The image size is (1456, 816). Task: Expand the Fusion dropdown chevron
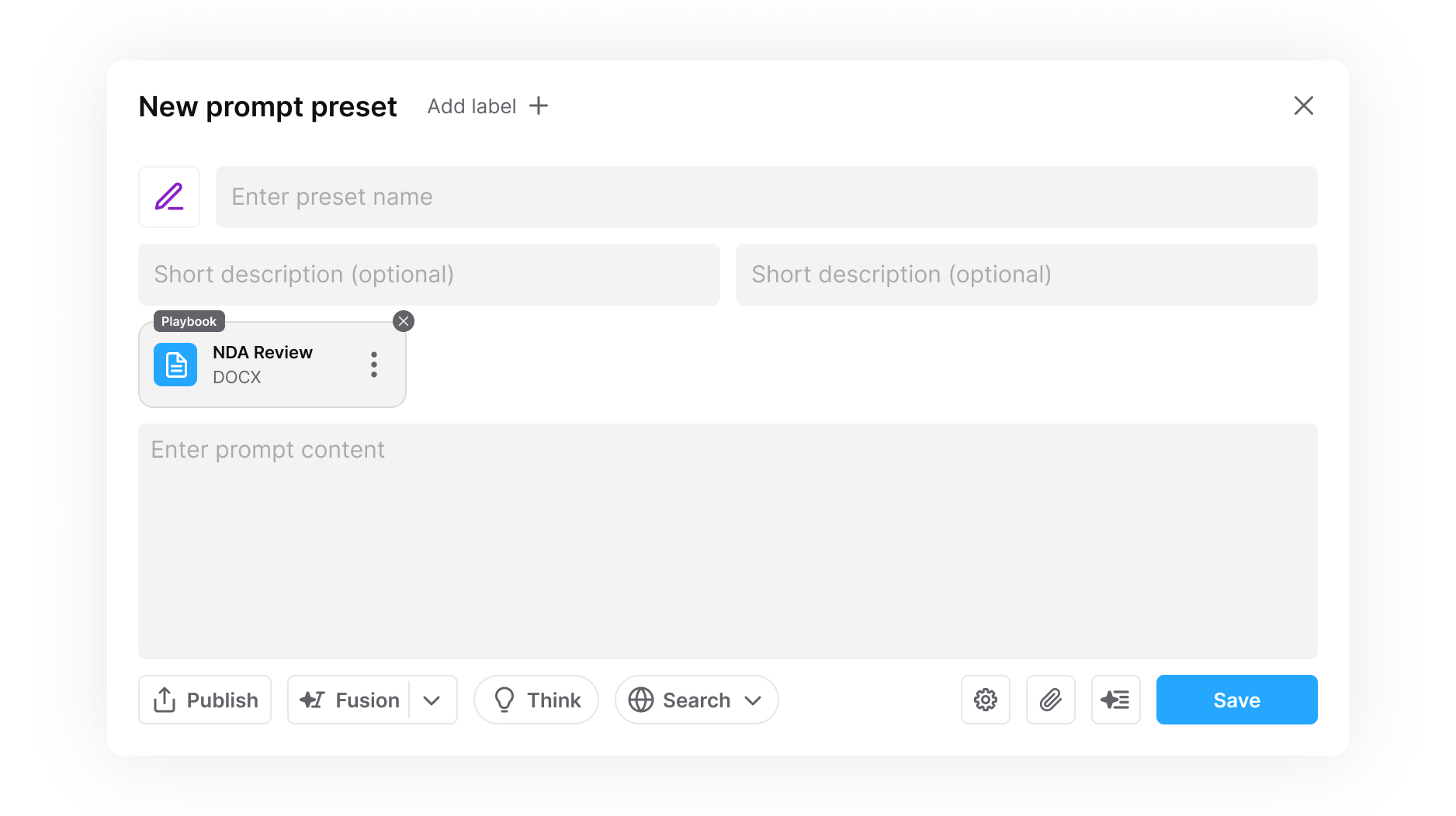pos(432,700)
